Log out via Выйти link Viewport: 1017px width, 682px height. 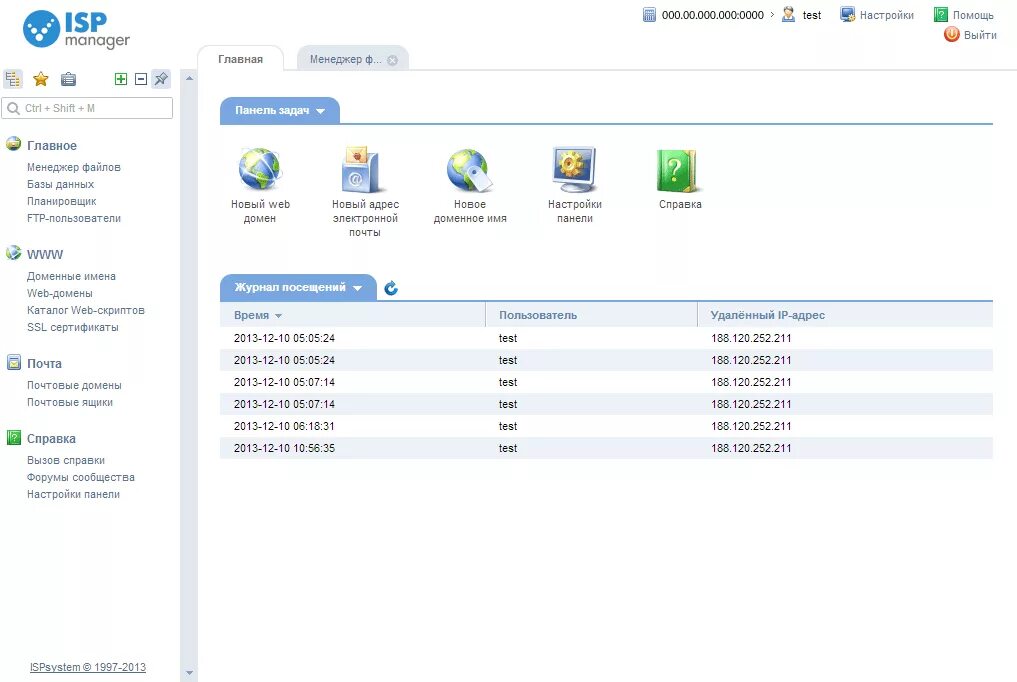tap(980, 35)
